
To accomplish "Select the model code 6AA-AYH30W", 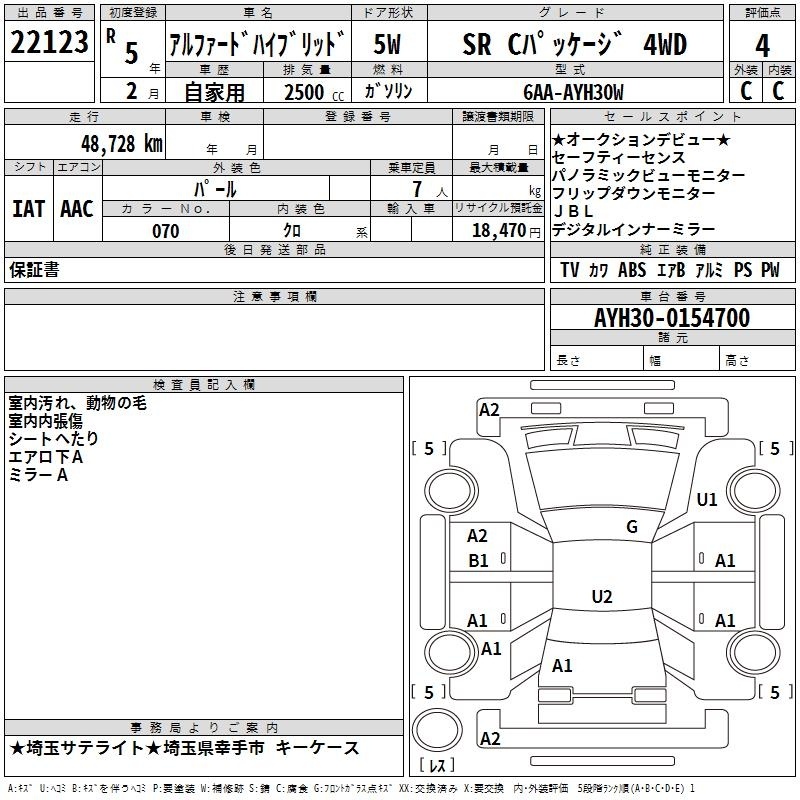I will 574,92.
